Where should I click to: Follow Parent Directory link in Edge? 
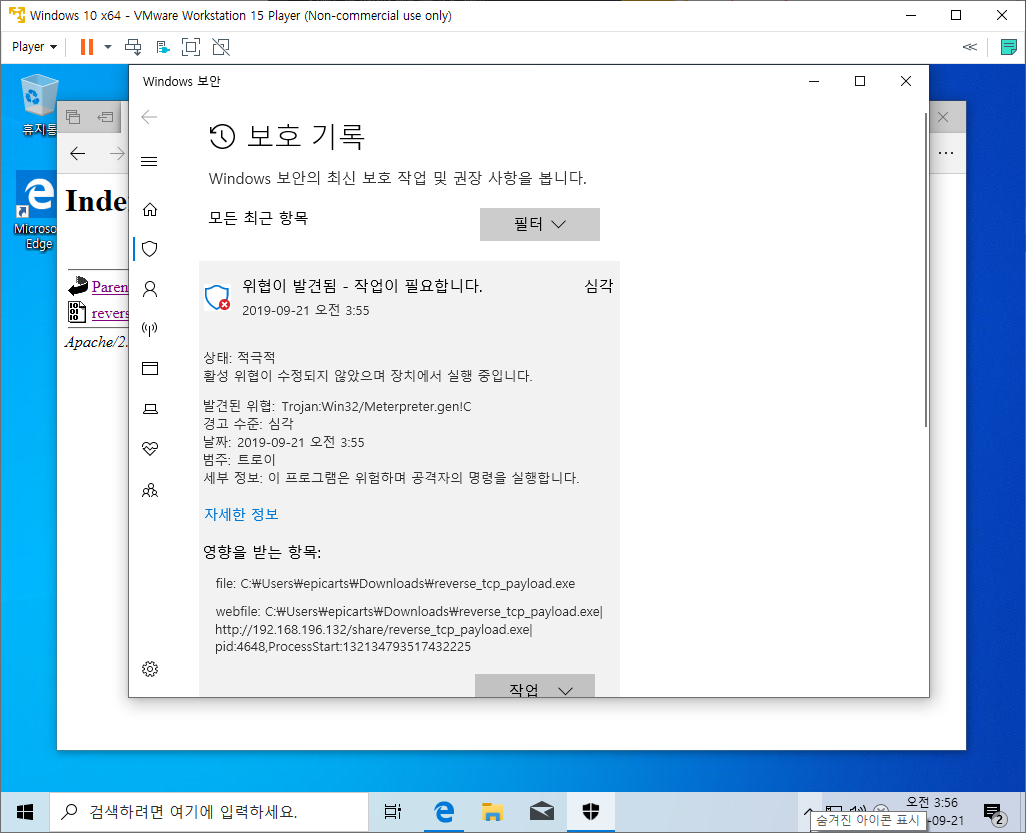pyautogui.click(x=110, y=287)
